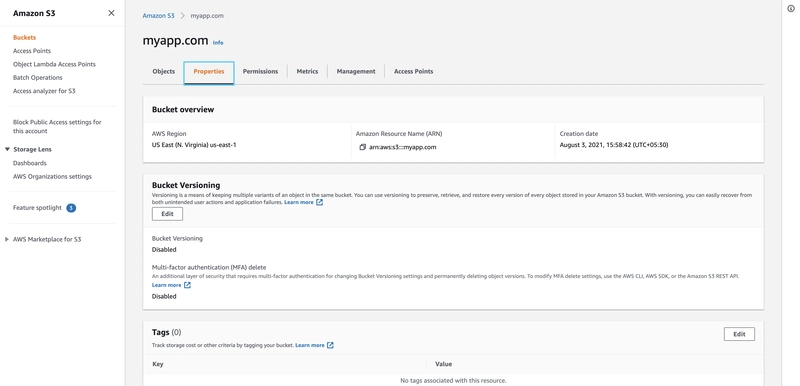Viewport: 800px width, 386px height.
Task: Click the myapp.com breadcrumb text
Action: coord(207,16)
